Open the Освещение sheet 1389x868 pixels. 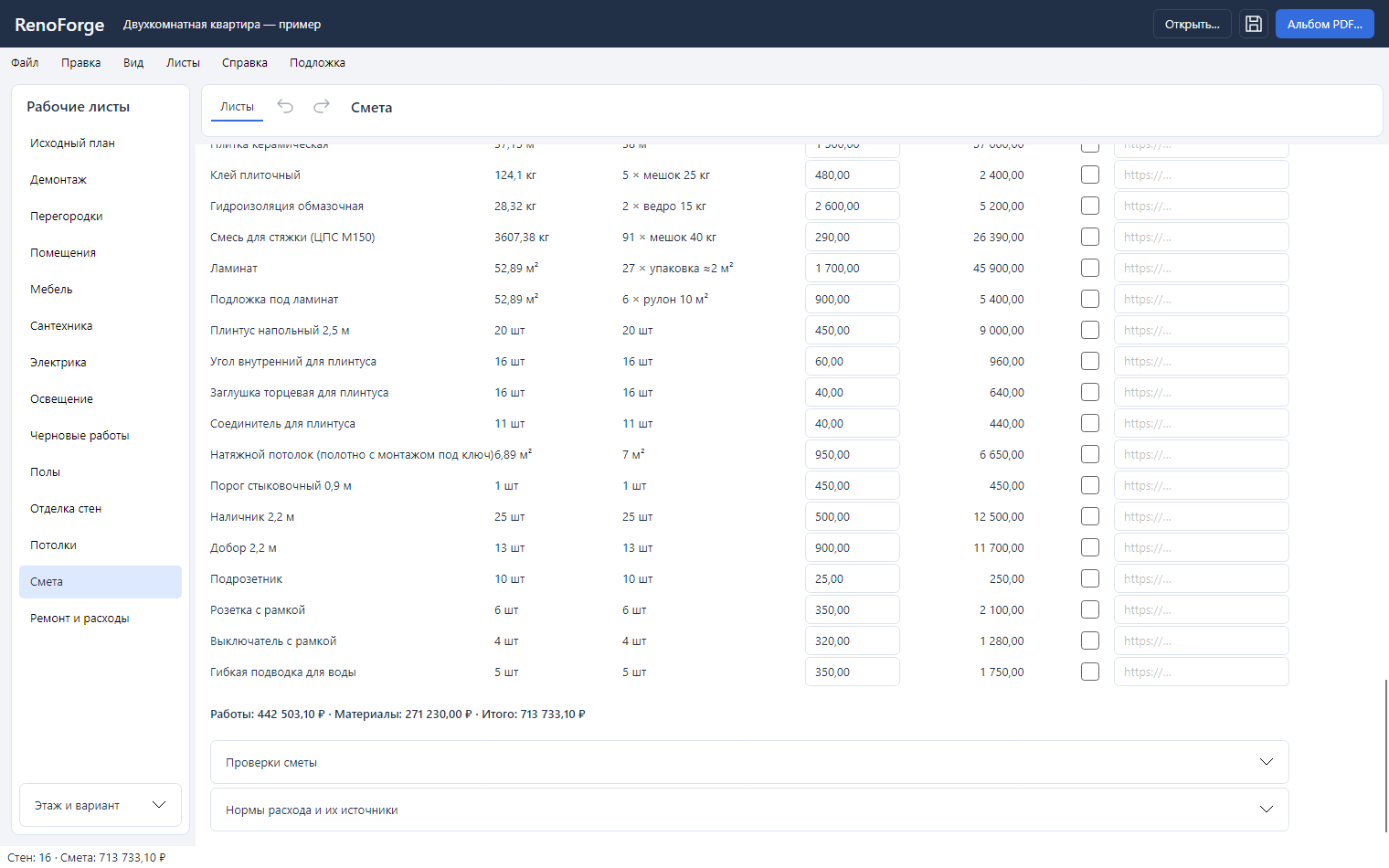point(101,399)
